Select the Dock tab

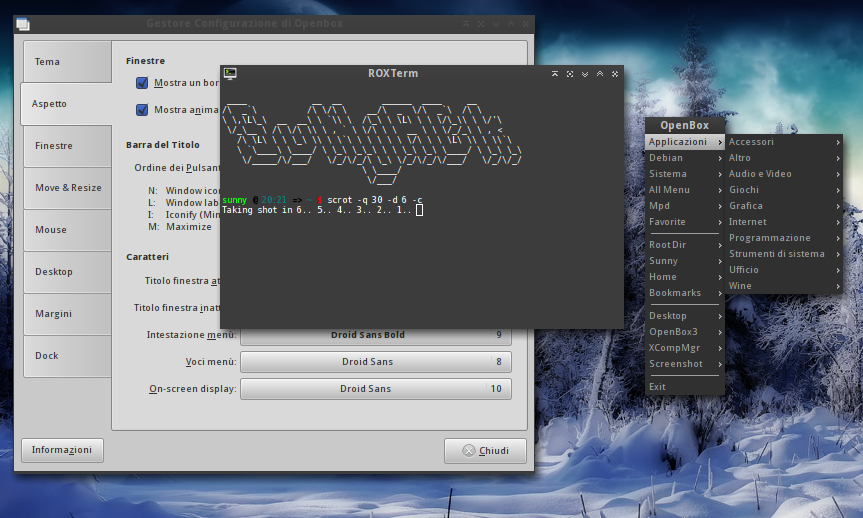click(x=67, y=356)
